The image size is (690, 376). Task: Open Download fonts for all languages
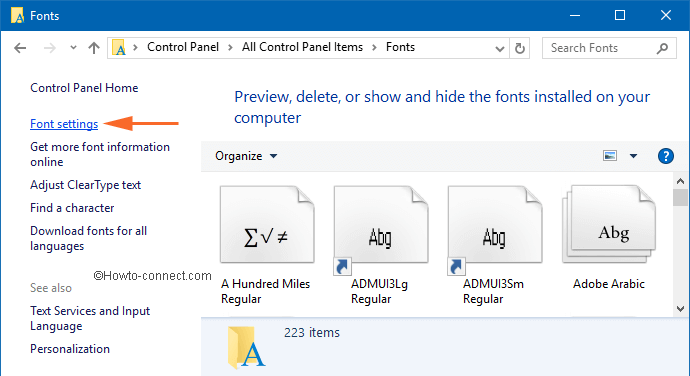(88, 238)
